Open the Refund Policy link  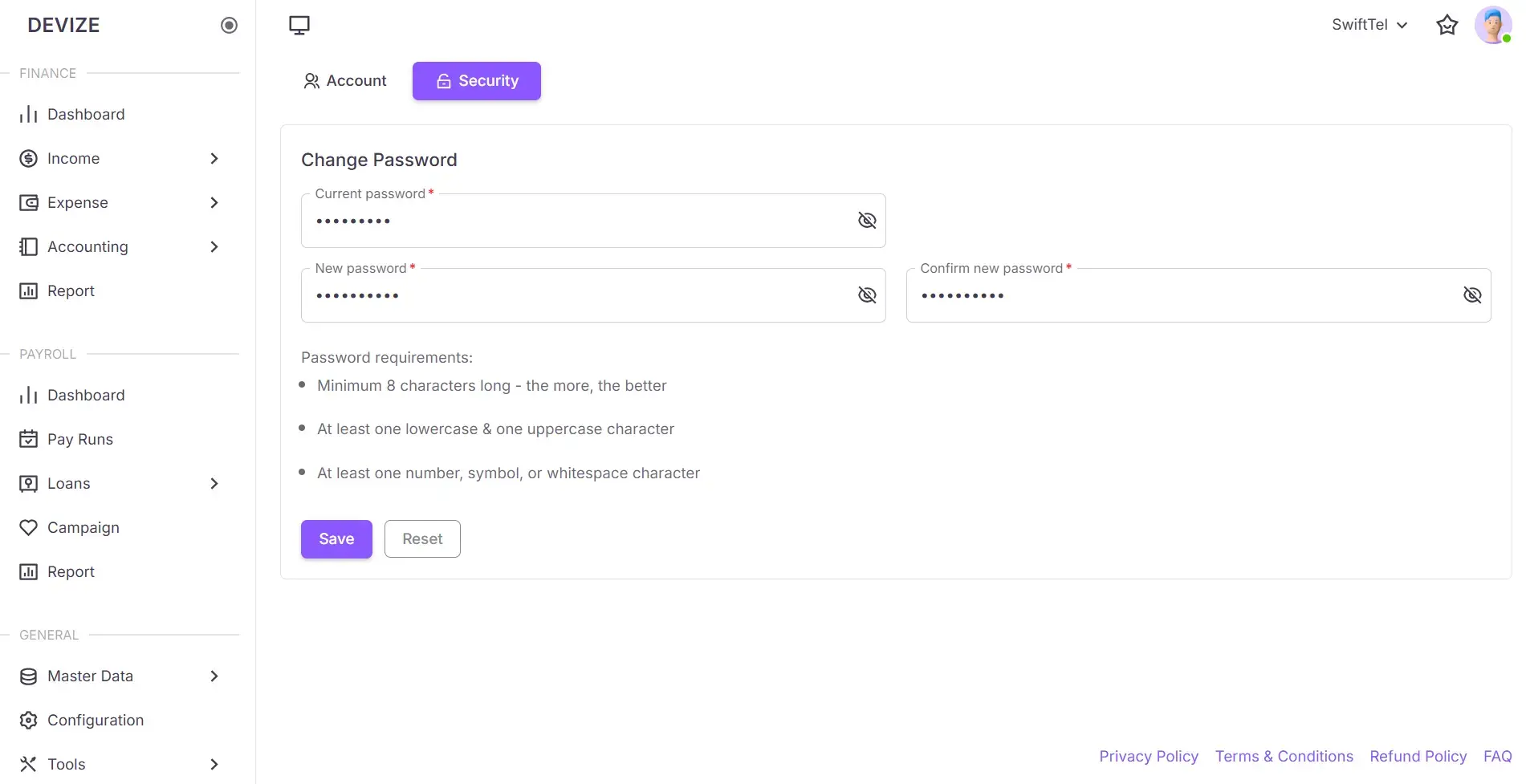[x=1418, y=756]
